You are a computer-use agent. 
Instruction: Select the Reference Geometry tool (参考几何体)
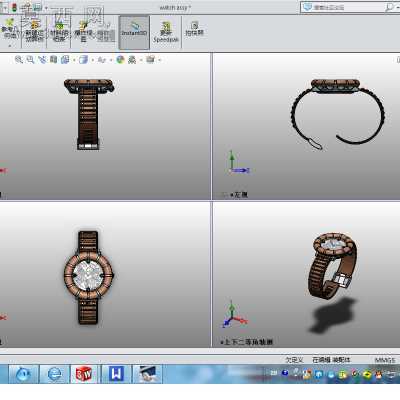pos(9,29)
